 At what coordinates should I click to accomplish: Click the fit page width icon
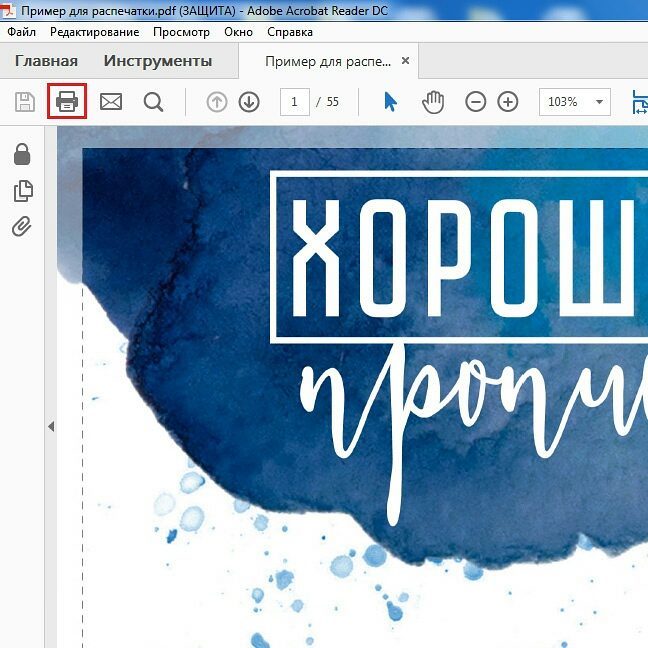coord(640,102)
